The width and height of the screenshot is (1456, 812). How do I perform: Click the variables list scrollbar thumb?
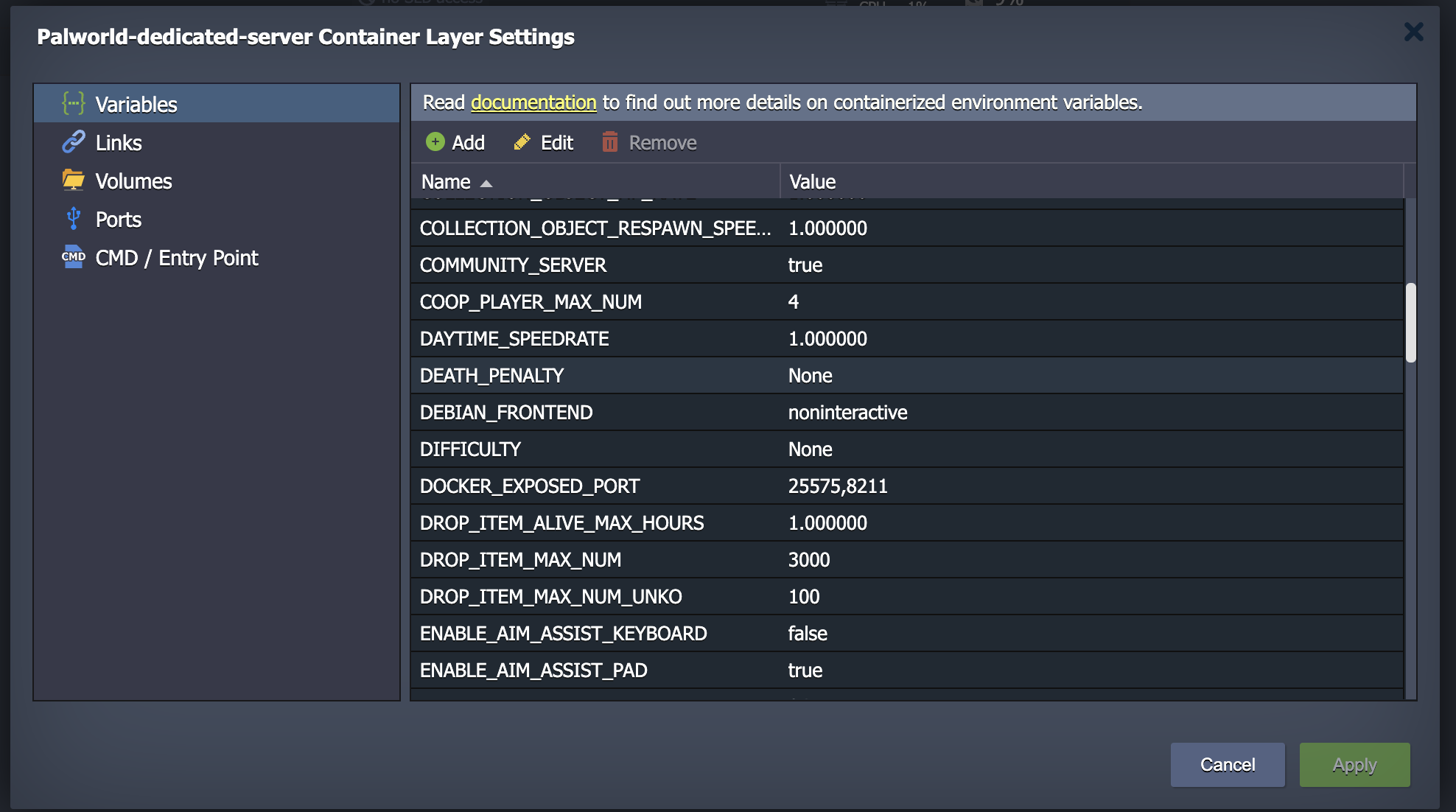(1411, 323)
